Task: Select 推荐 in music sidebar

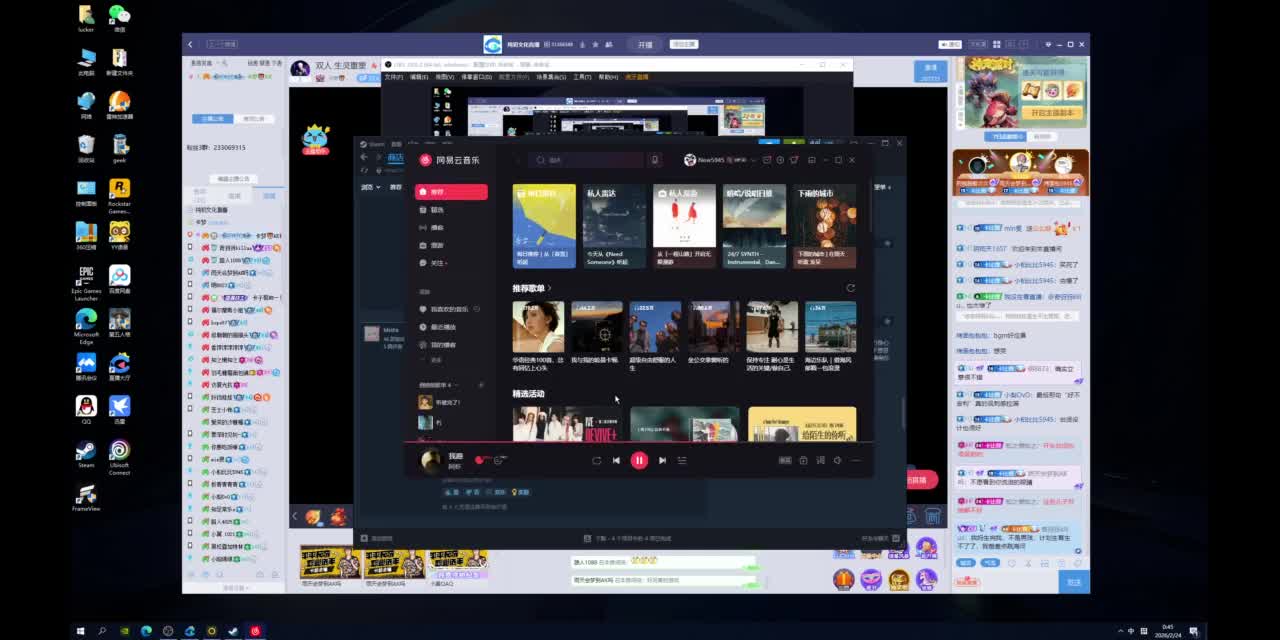Action: (x=451, y=192)
